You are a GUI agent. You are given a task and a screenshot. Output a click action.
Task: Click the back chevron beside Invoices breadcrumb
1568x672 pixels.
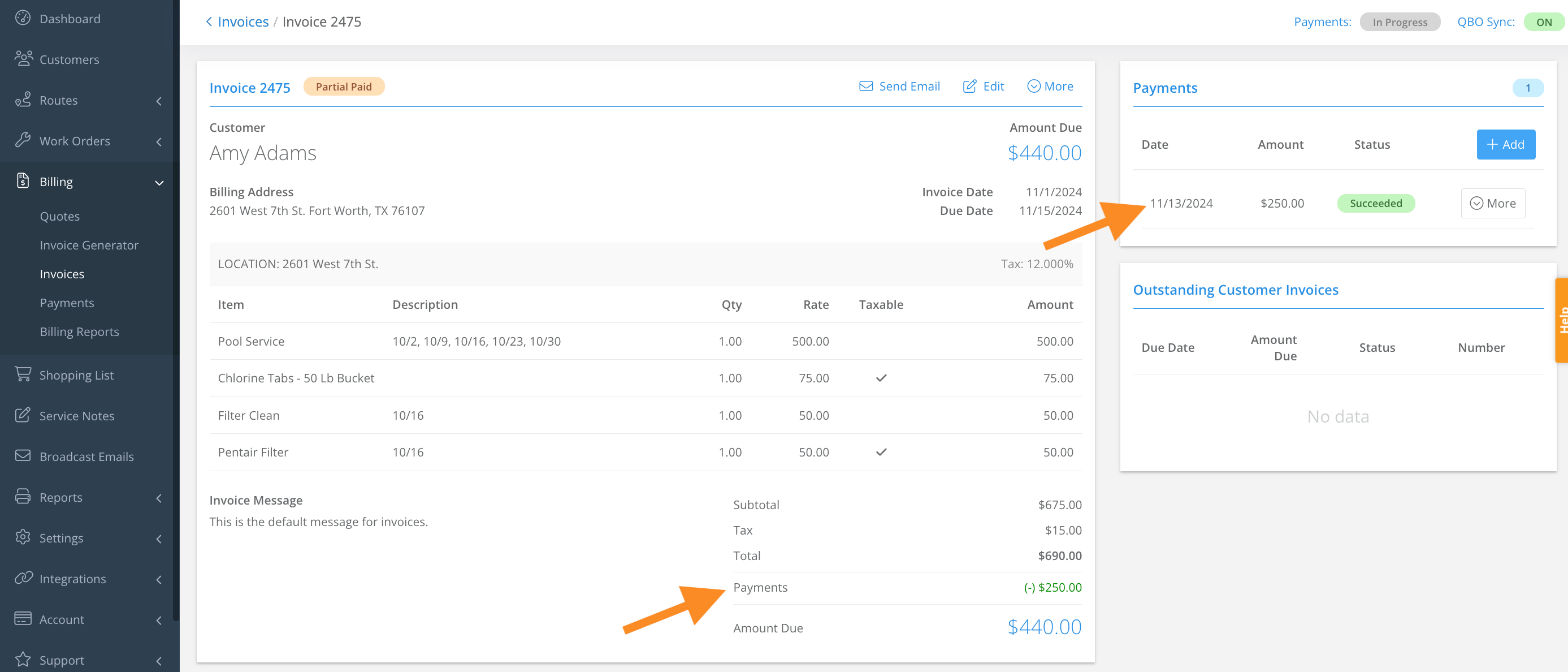tap(209, 22)
